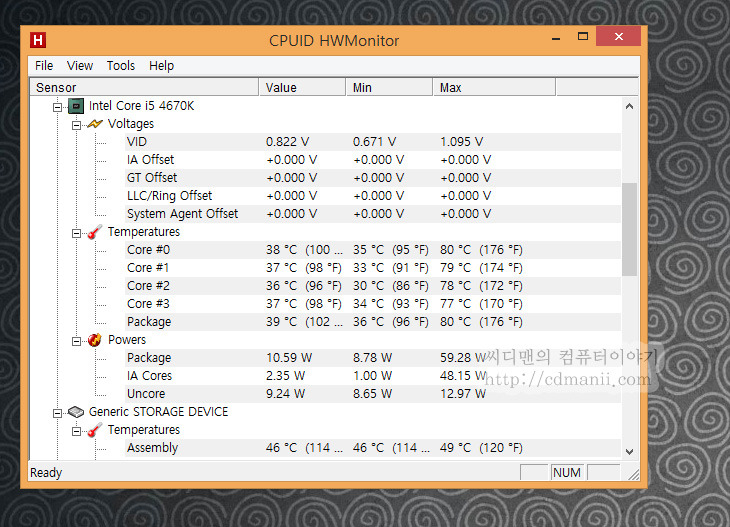
Task: Click the Intel Core i5 4670K label
Action: [142, 106]
